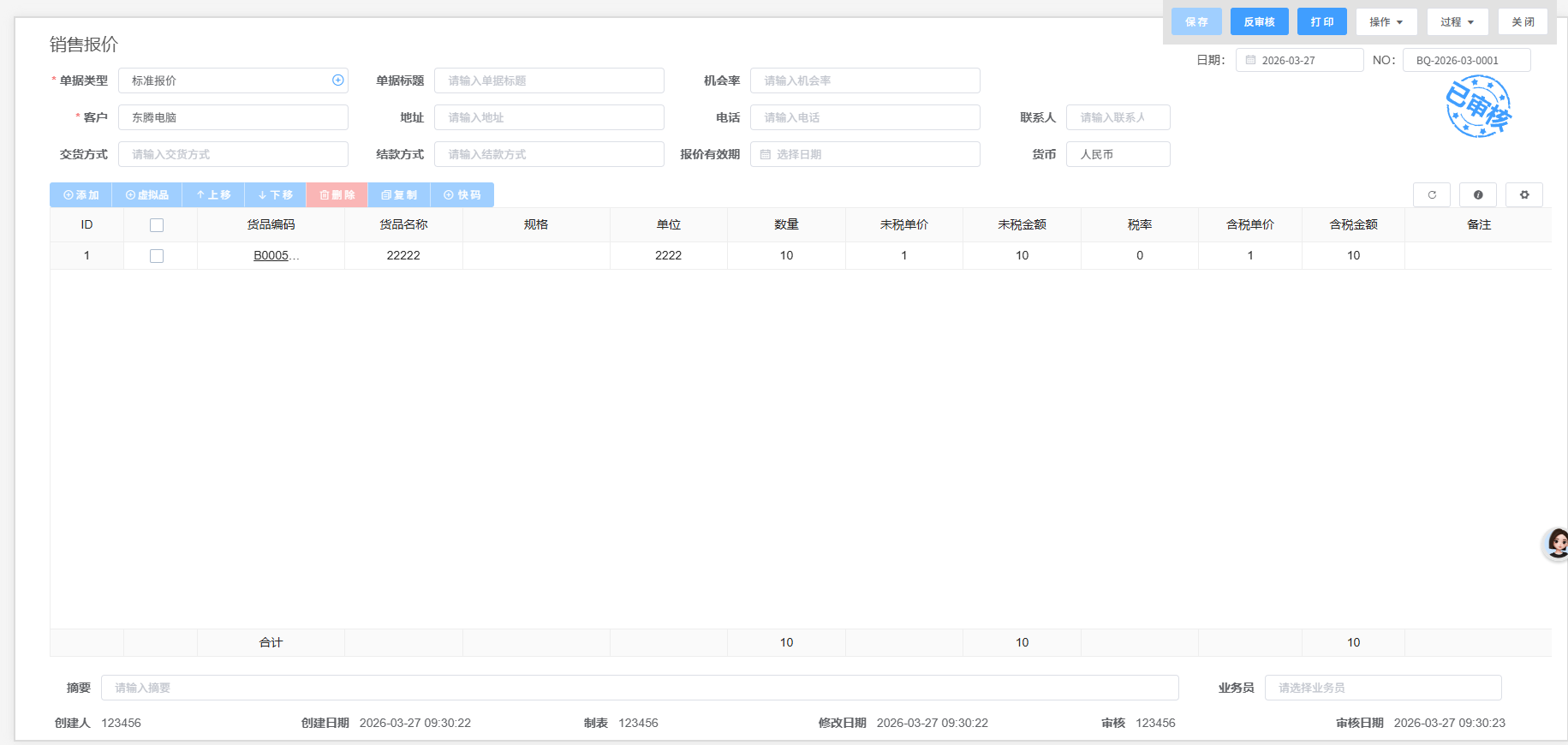This screenshot has width=1568, height=745.
Task: Click the 打印 print button
Action: click(1321, 22)
